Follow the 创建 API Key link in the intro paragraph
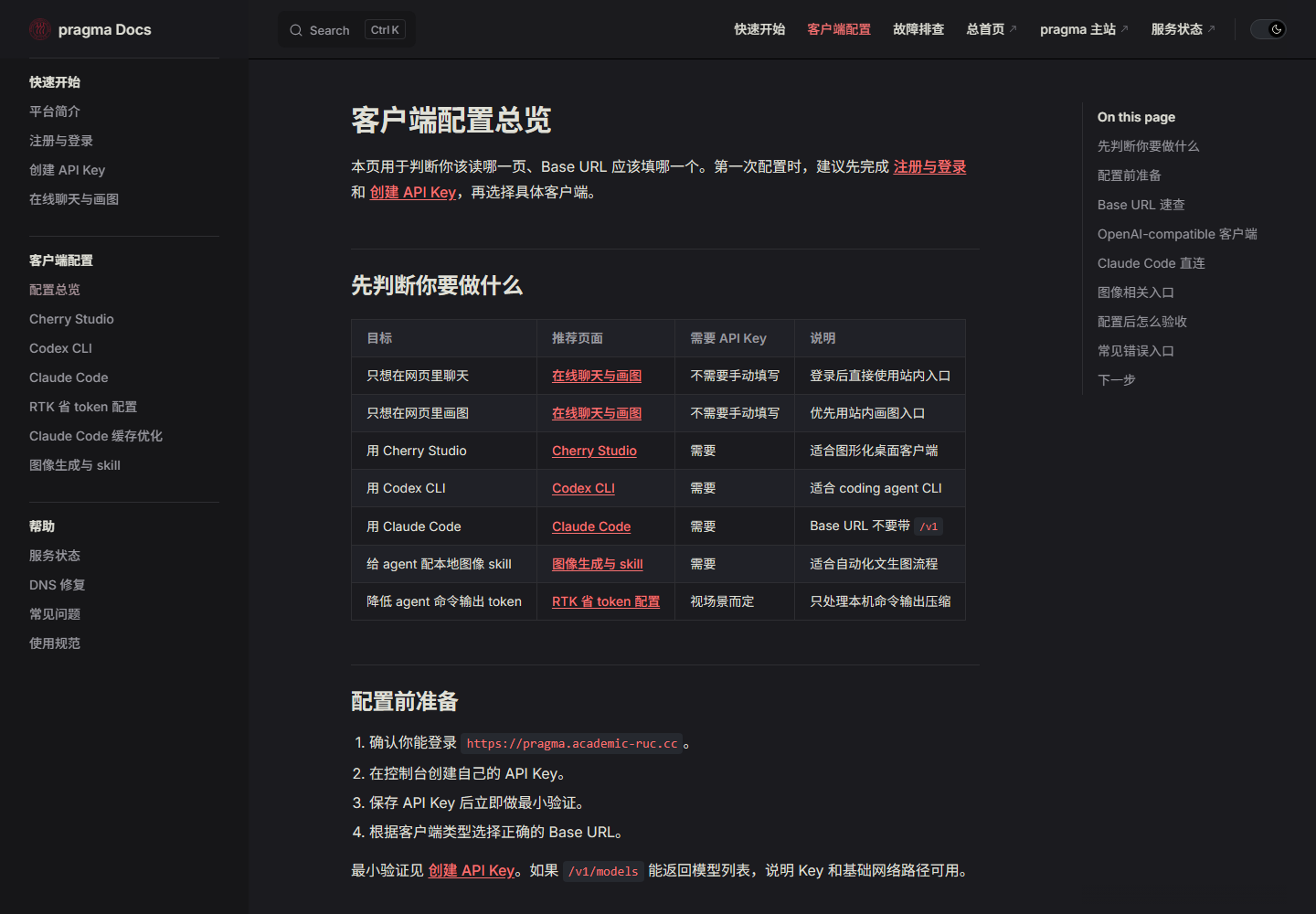This screenshot has width=1316, height=914. (x=413, y=192)
